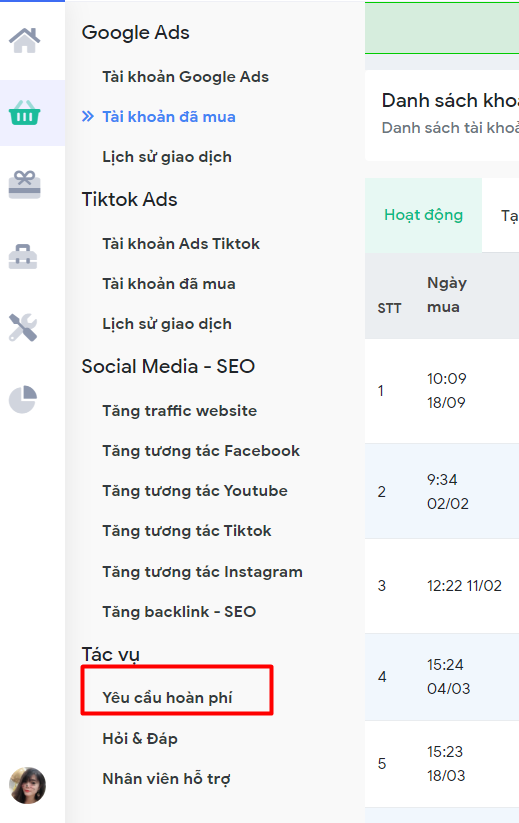Open the pie chart statistics icon
519x823 pixels.
point(23,399)
